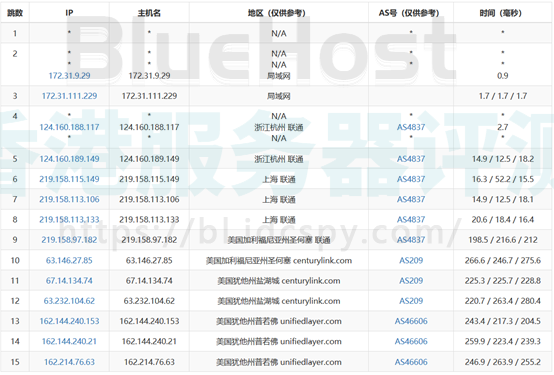Viewport: 554px width, 375px height.
Task: Click the IP link 63.232.104.62
Action: [x=69, y=301]
